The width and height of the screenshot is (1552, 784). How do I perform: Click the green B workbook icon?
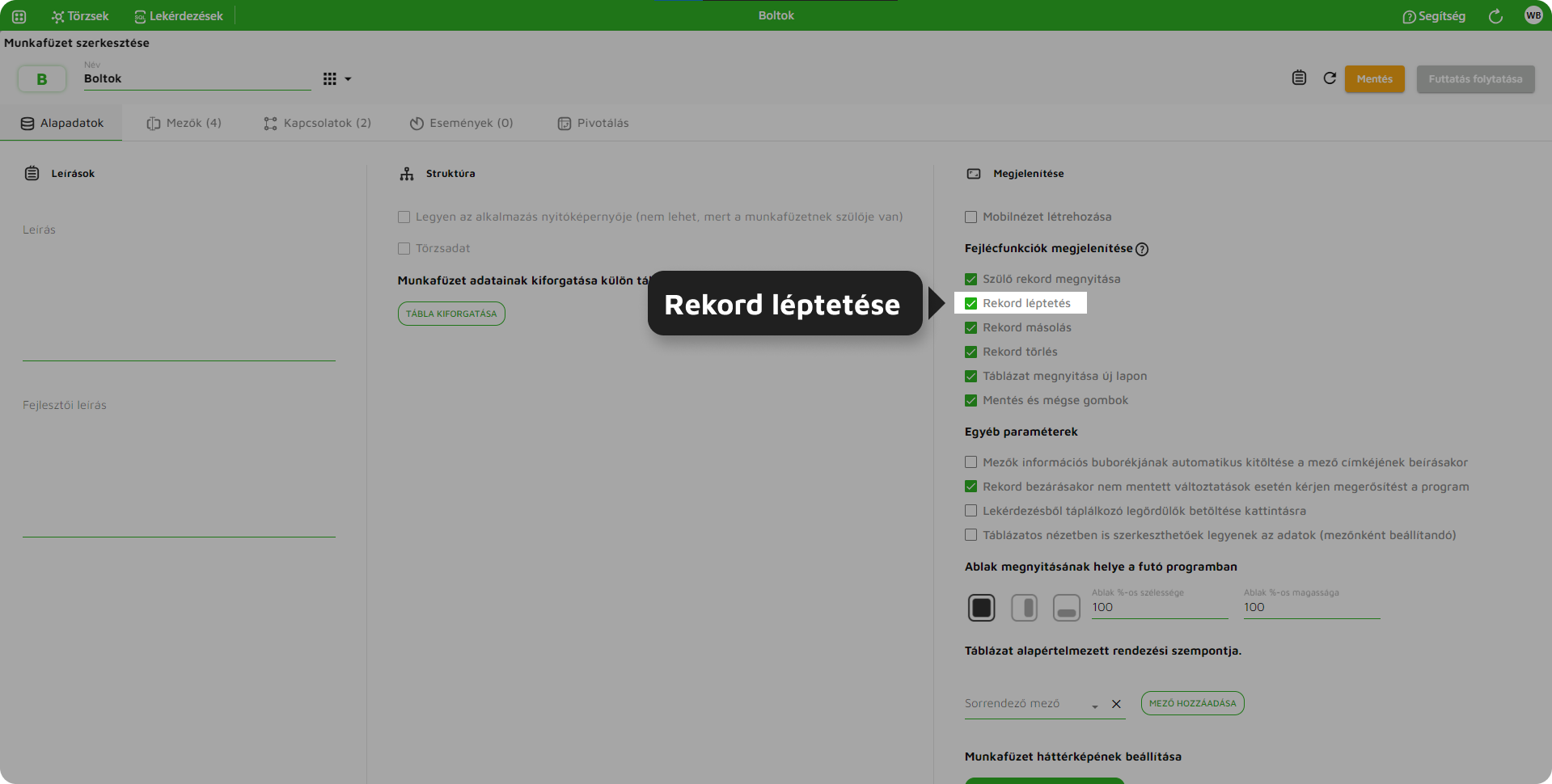[42, 79]
